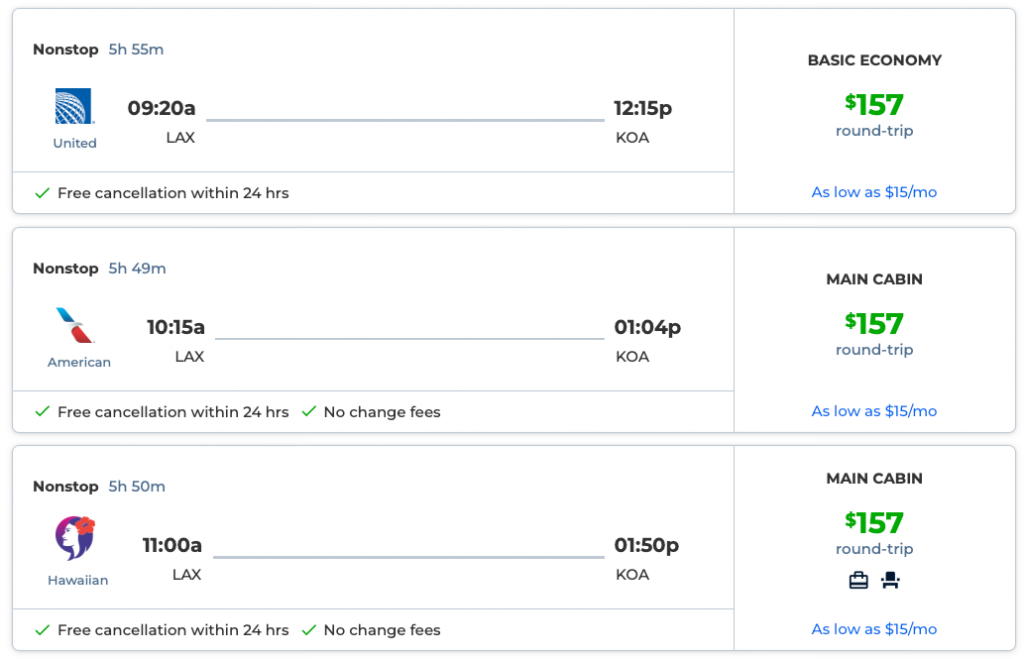Click American no change fees checkmark
The width and height of the screenshot is (1024, 659).
[309, 412]
